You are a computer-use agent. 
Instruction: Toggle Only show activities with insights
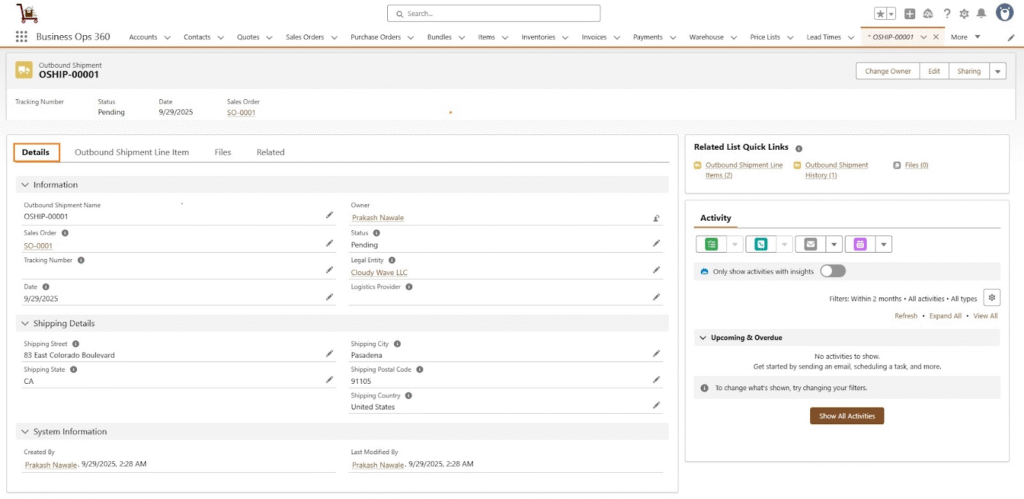(x=832, y=271)
